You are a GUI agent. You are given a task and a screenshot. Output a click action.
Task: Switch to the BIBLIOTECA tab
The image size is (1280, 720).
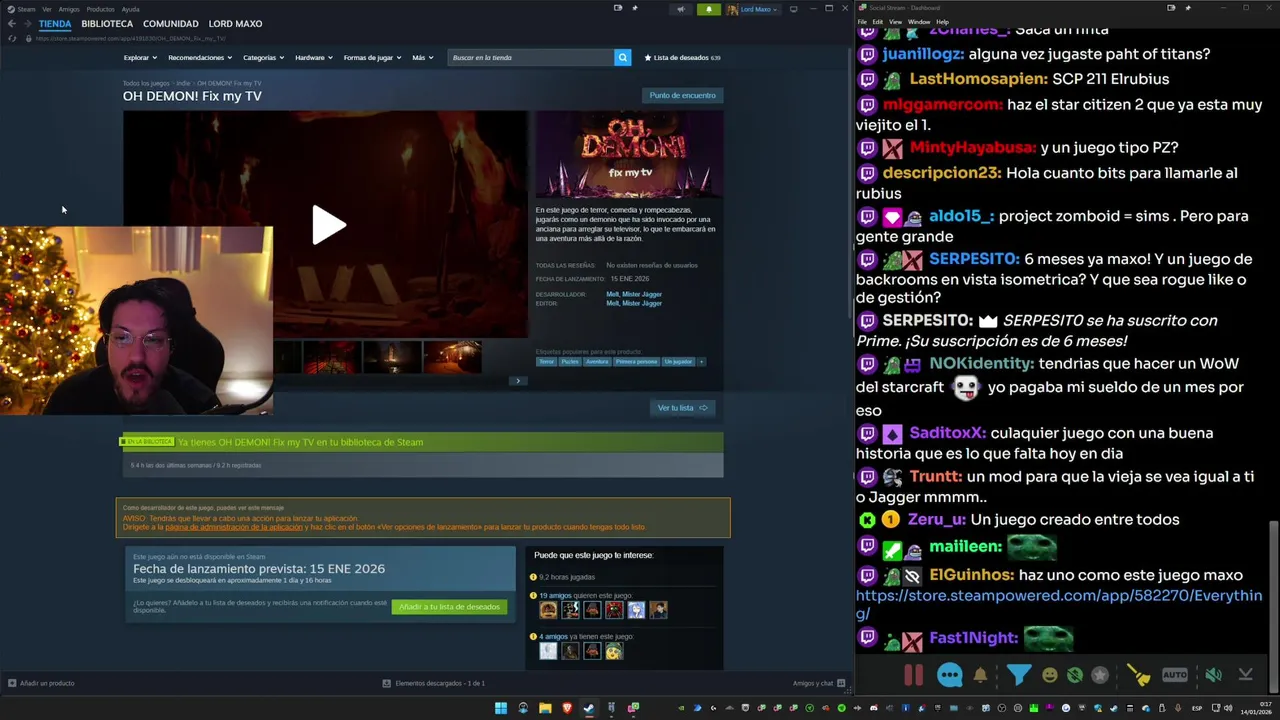click(x=107, y=23)
